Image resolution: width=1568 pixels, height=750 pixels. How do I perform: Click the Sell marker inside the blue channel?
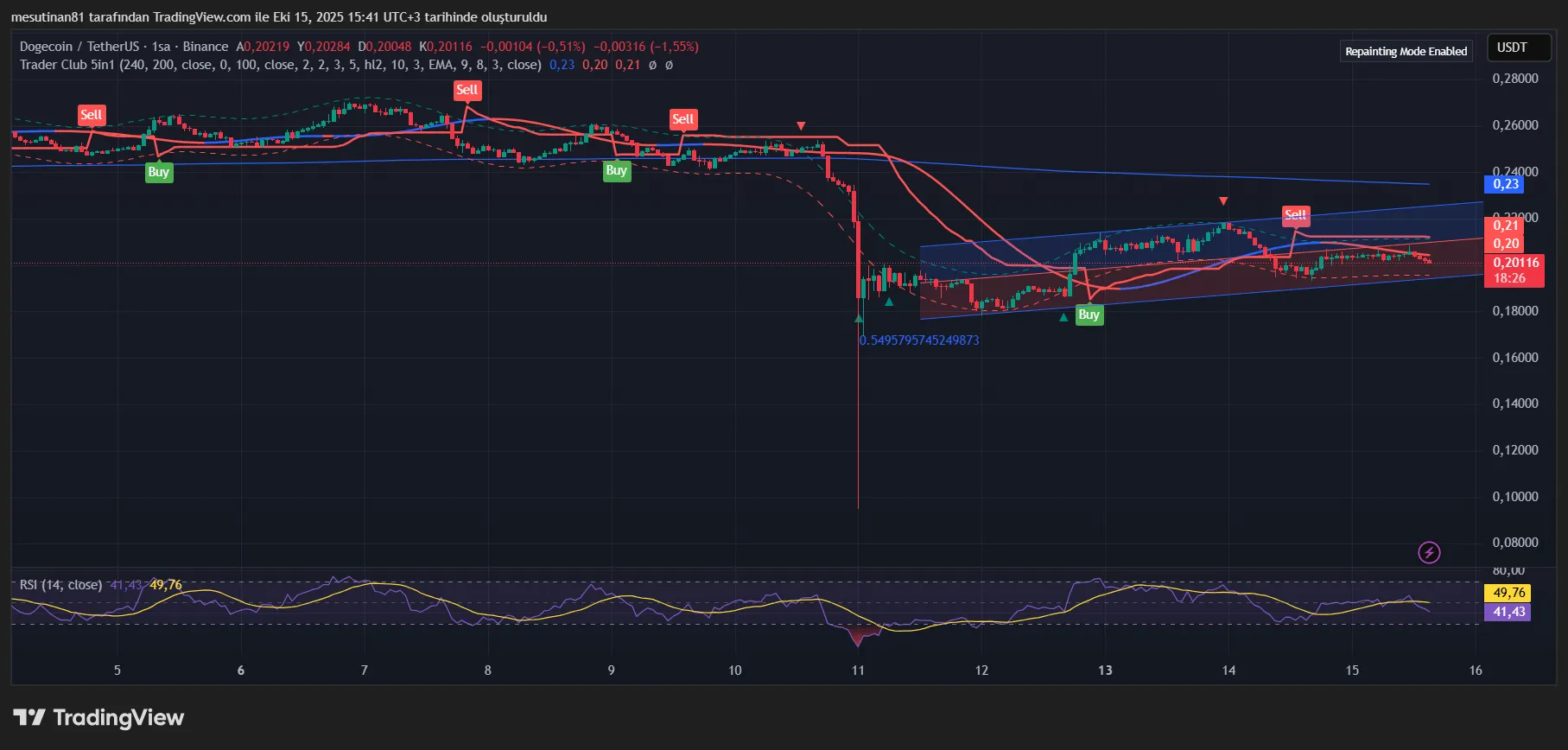pos(1295,215)
